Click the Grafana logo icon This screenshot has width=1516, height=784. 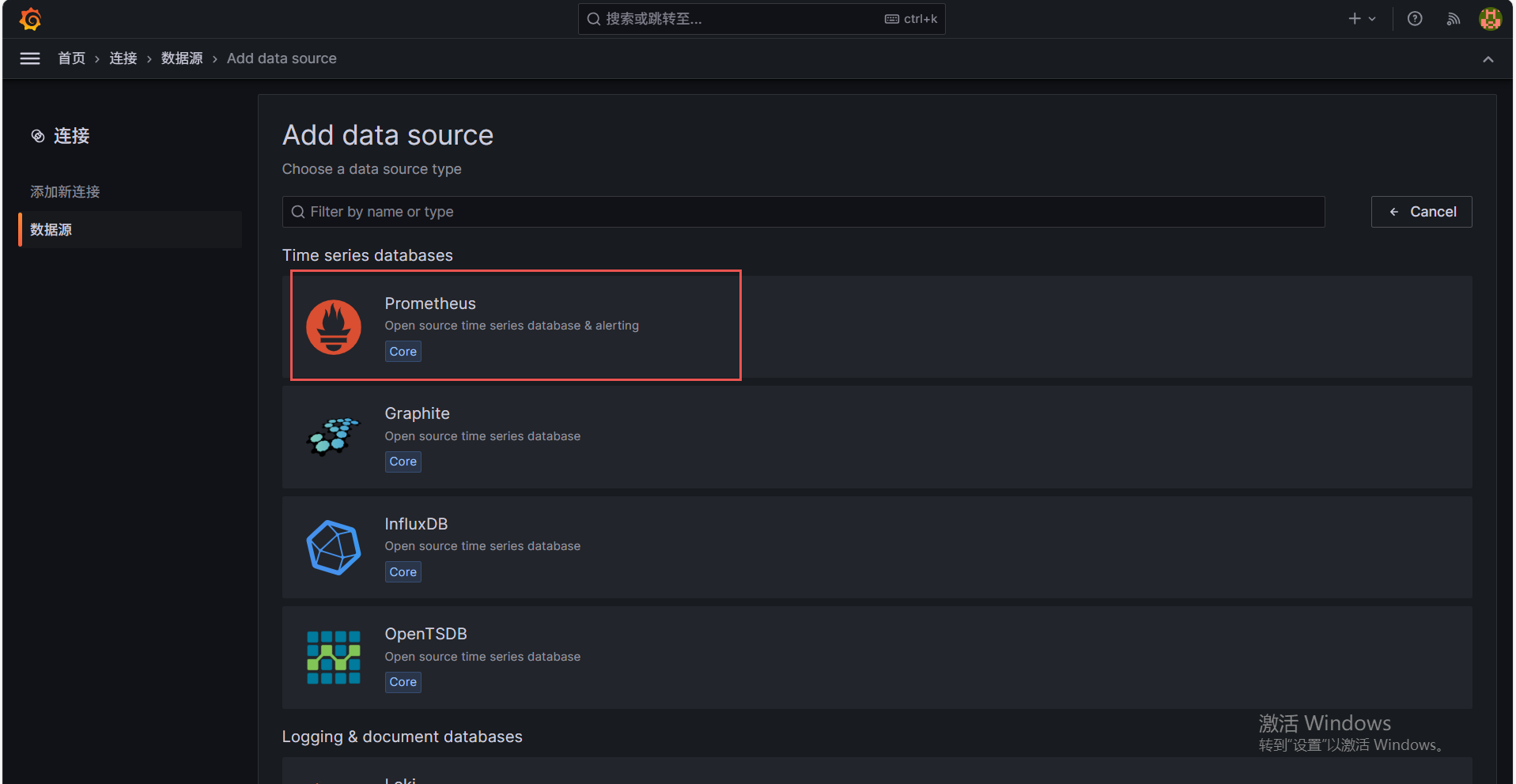click(x=30, y=19)
